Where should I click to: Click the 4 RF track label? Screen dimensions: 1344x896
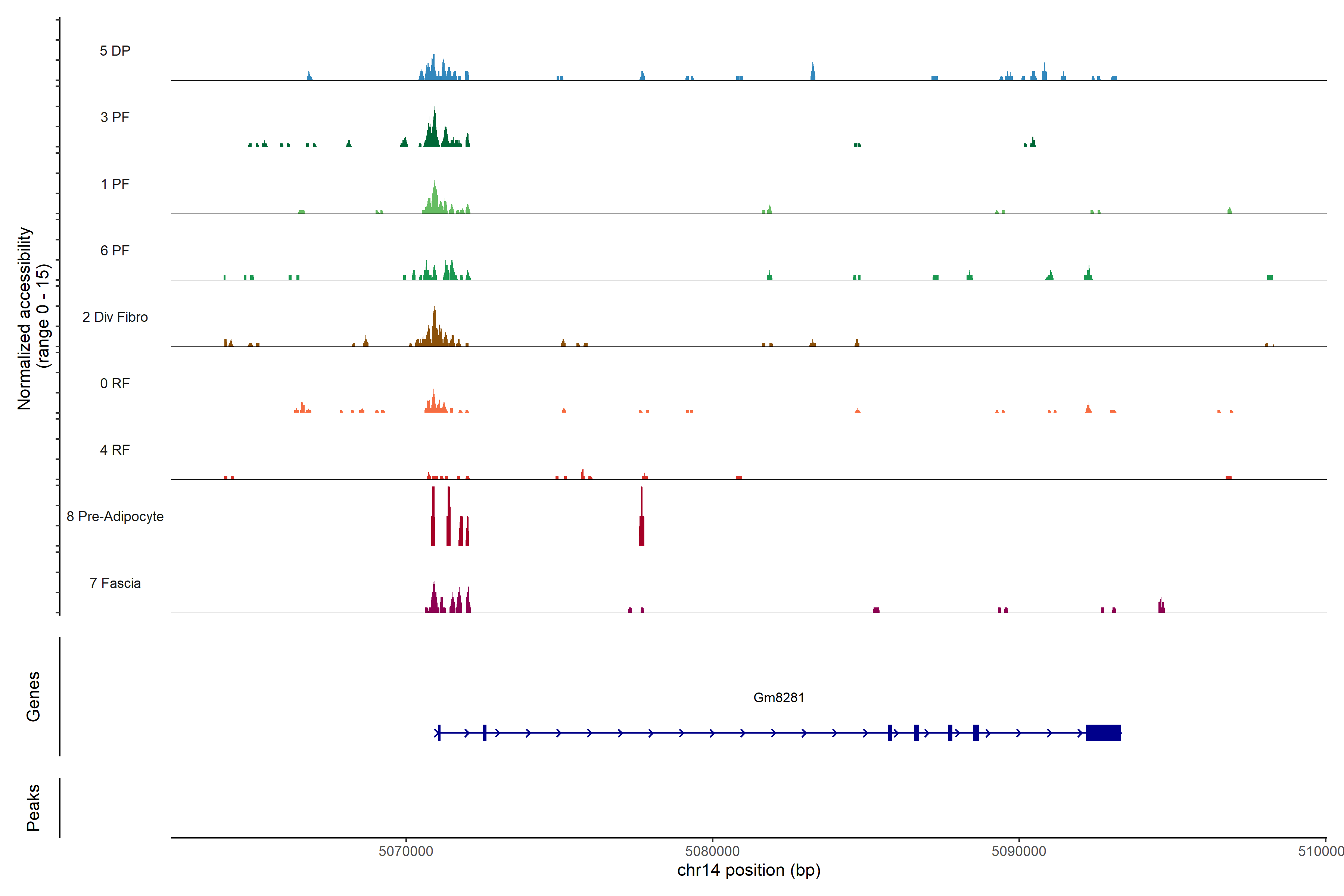(x=115, y=450)
